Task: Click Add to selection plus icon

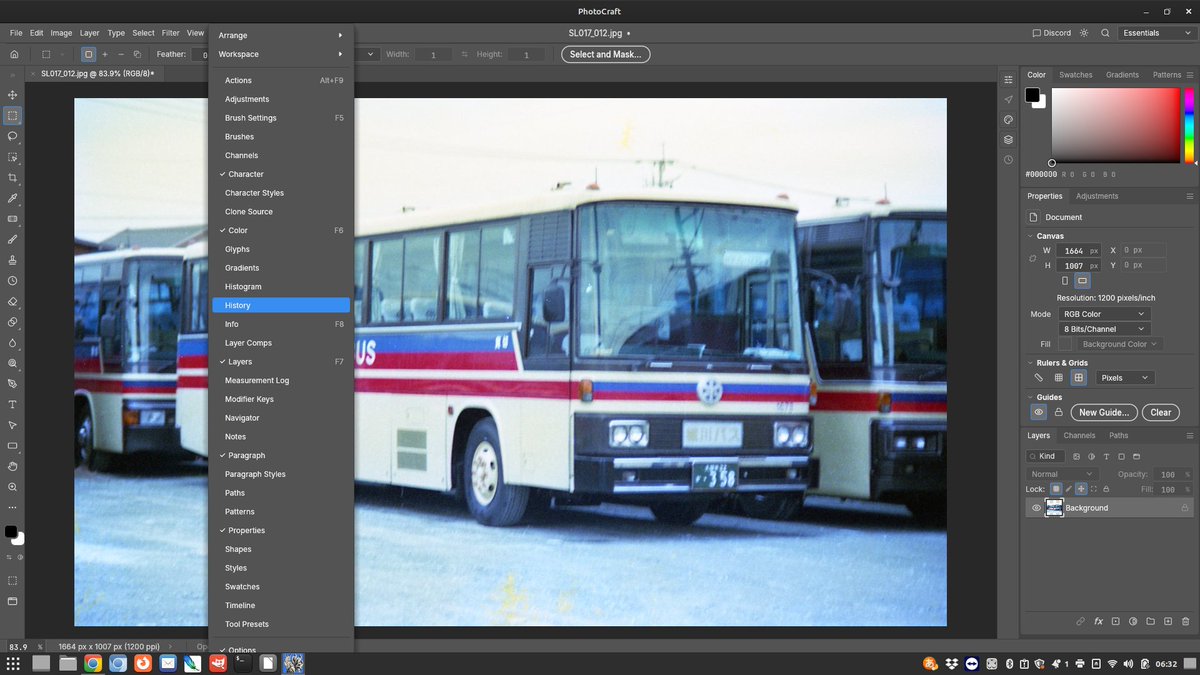Action: (x=105, y=54)
